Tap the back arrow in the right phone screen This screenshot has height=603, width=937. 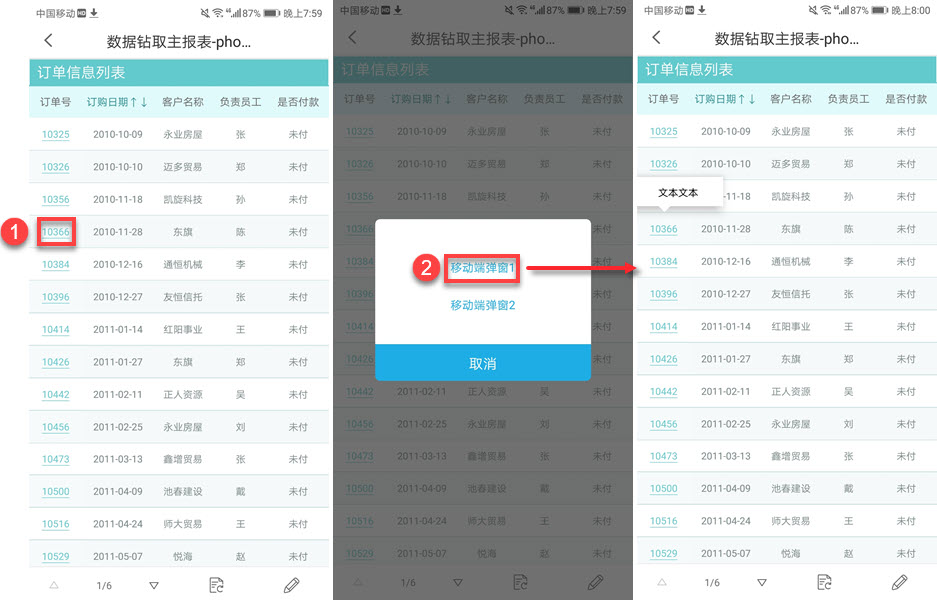coord(656,38)
